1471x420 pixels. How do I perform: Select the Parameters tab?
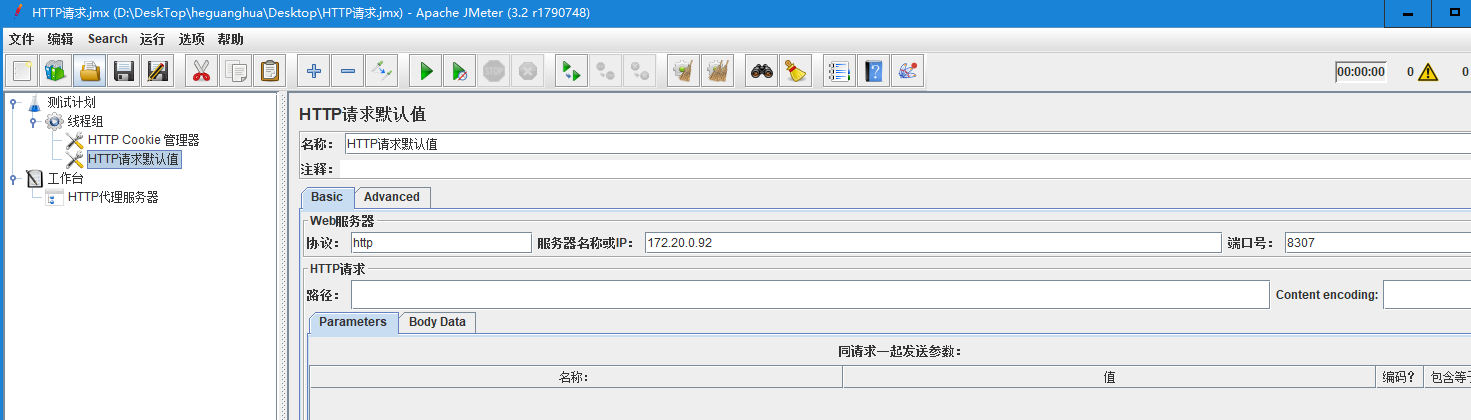353,322
